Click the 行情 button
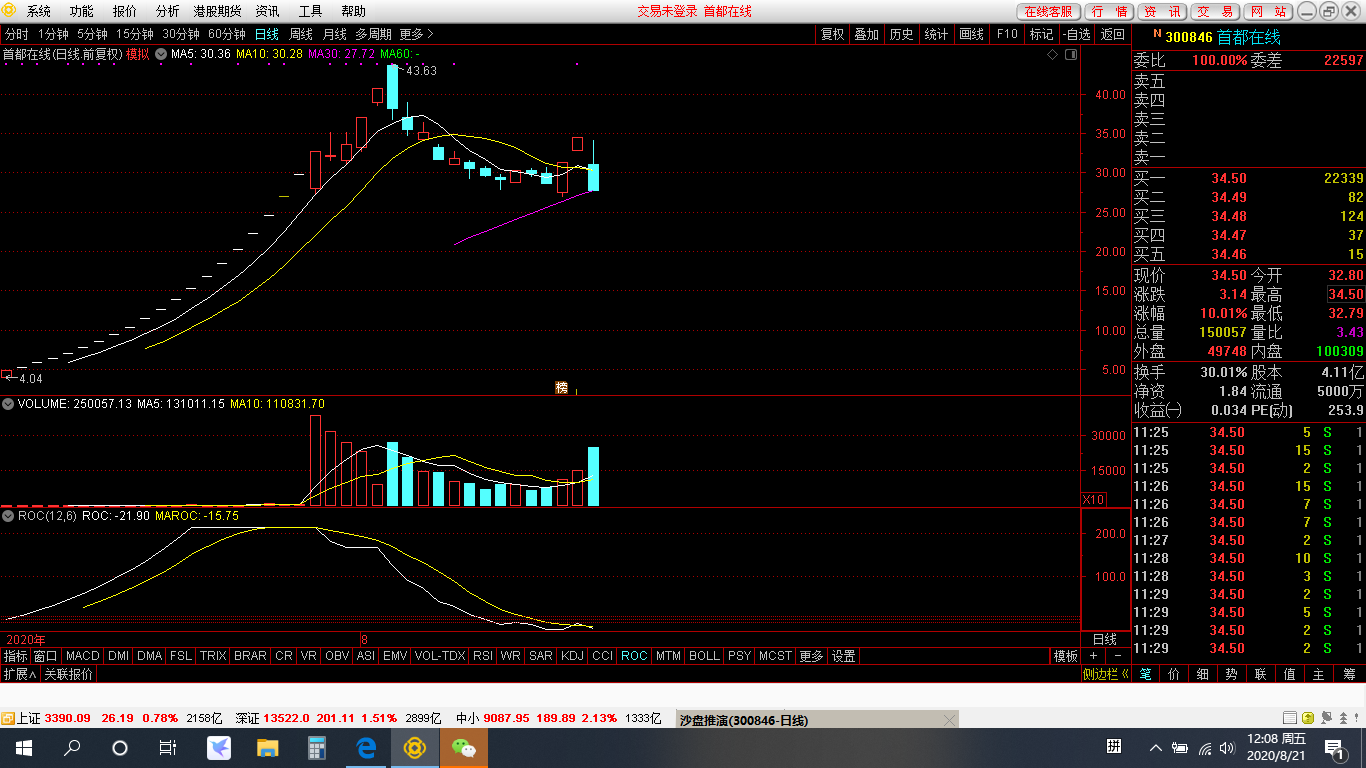This screenshot has width=1366, height=768. (1108, 12)
